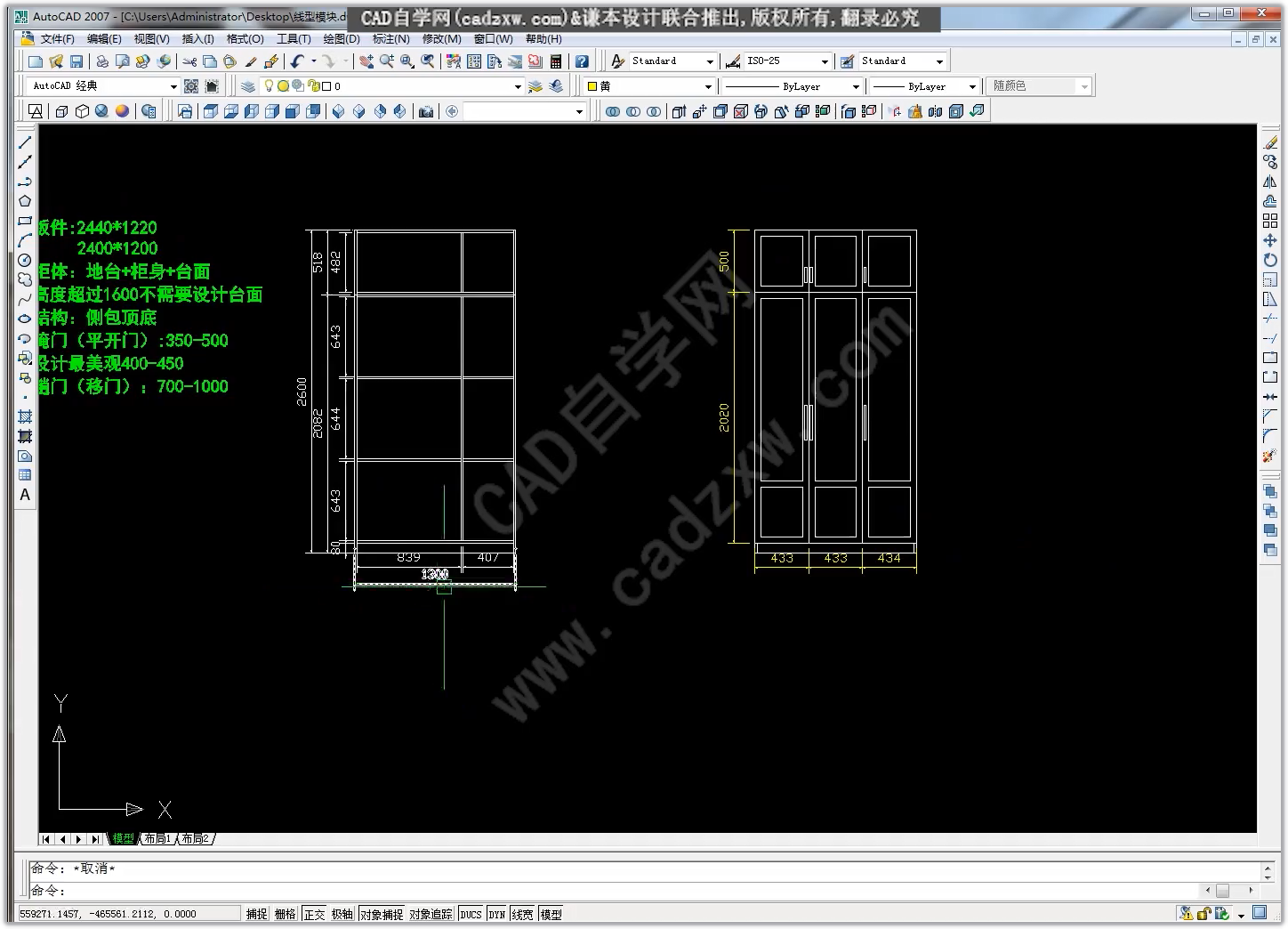The width and height of the screenshot is (1288, 929).
Task: Open the Standard table style dropdown
Action: (939, 61)
